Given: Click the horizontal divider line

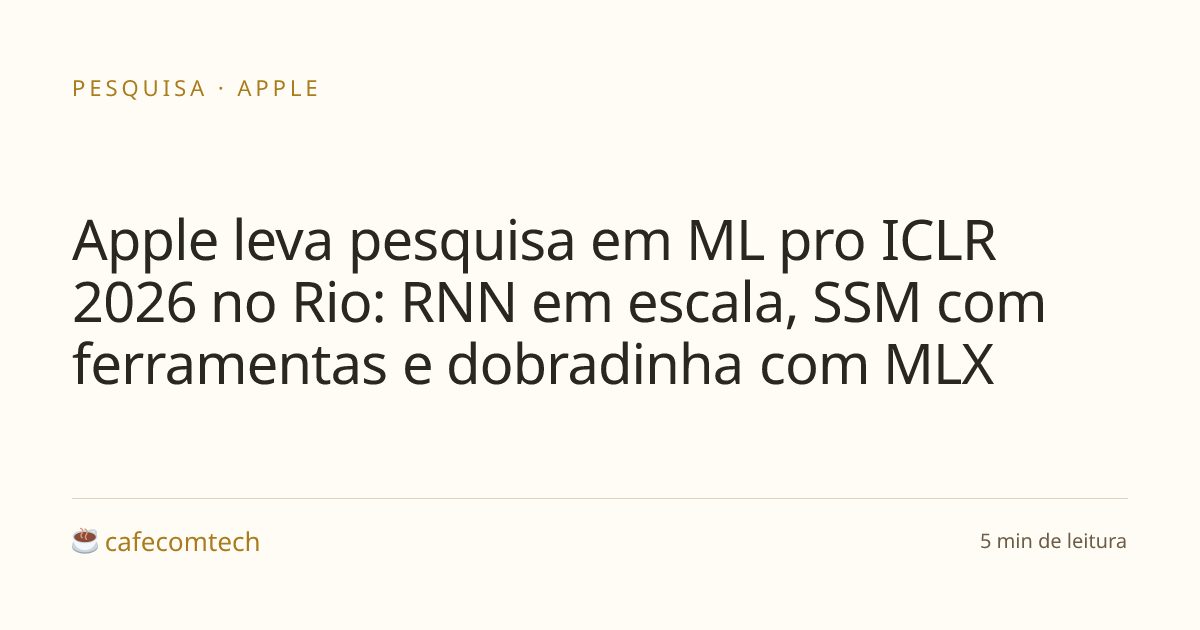Looking at the screenshot, I should tap(600, 498).
